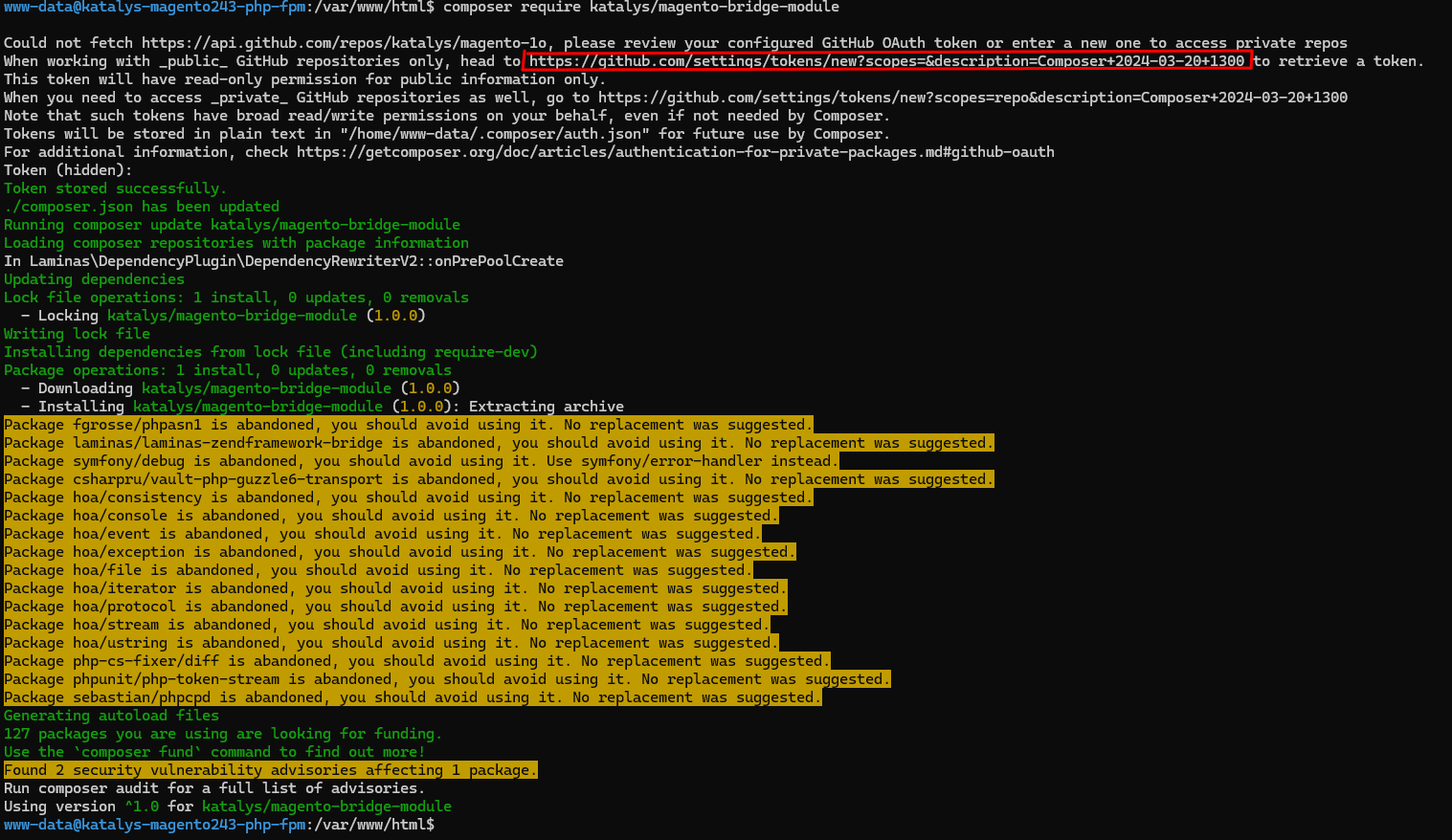Click the phpunit/php-token-stream abandoned warning

(x=447, y=679)
